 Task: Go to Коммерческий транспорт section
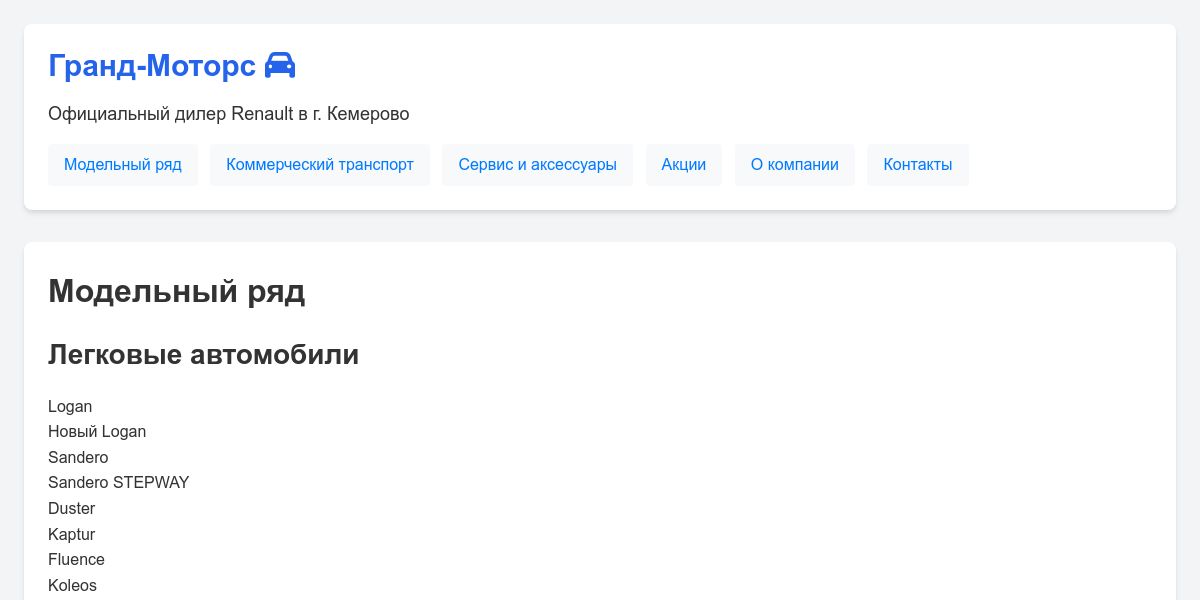tap(320, 165)
